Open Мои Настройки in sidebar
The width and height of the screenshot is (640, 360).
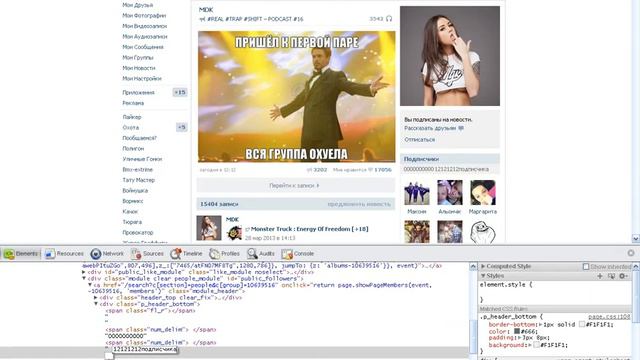click(x=142, y=78)
